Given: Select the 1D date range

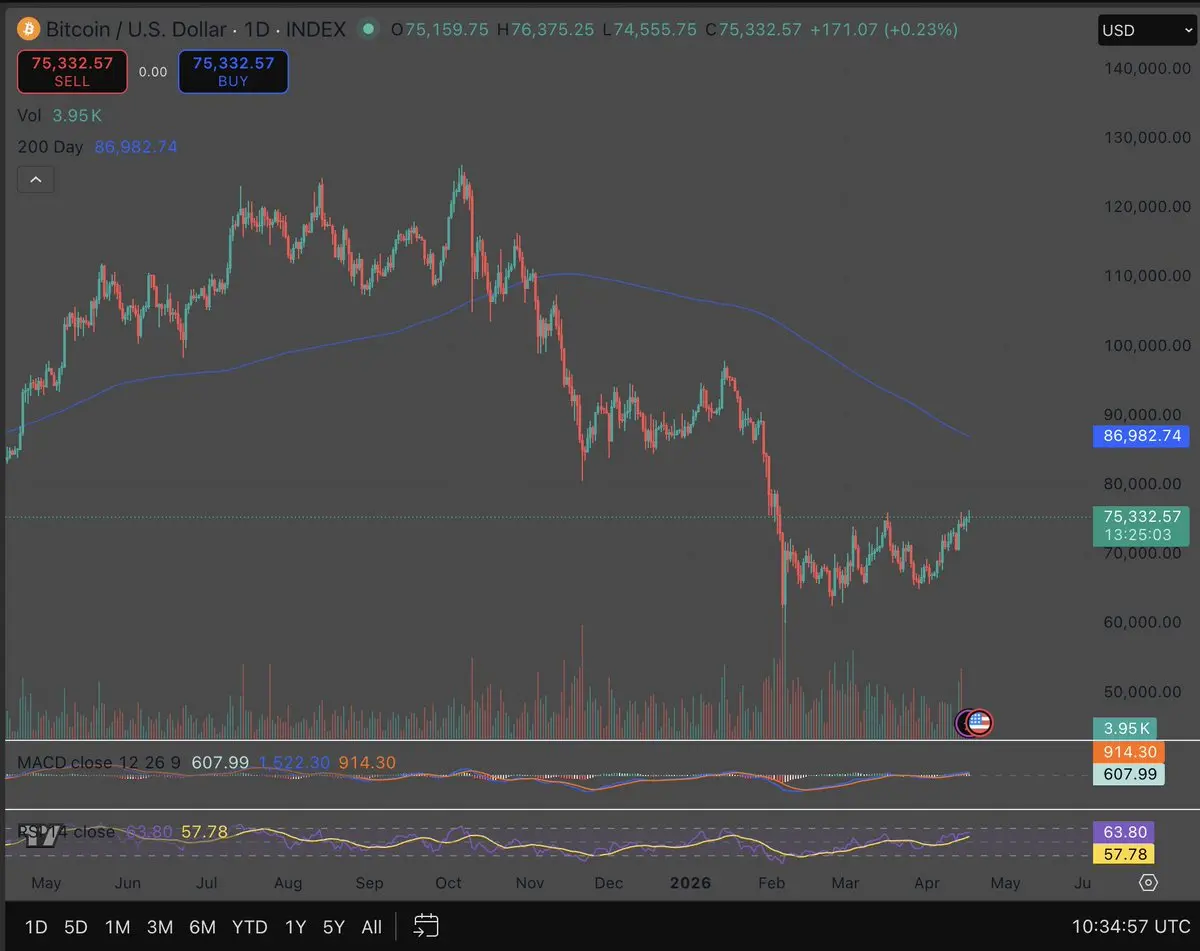Looking at the screenshot, I should click(36, 927).
